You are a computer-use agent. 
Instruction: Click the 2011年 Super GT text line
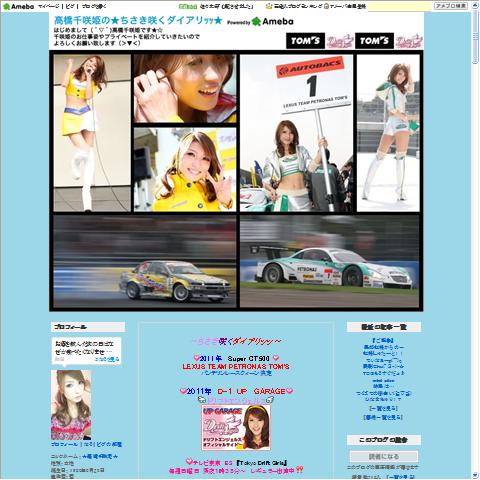236,358
